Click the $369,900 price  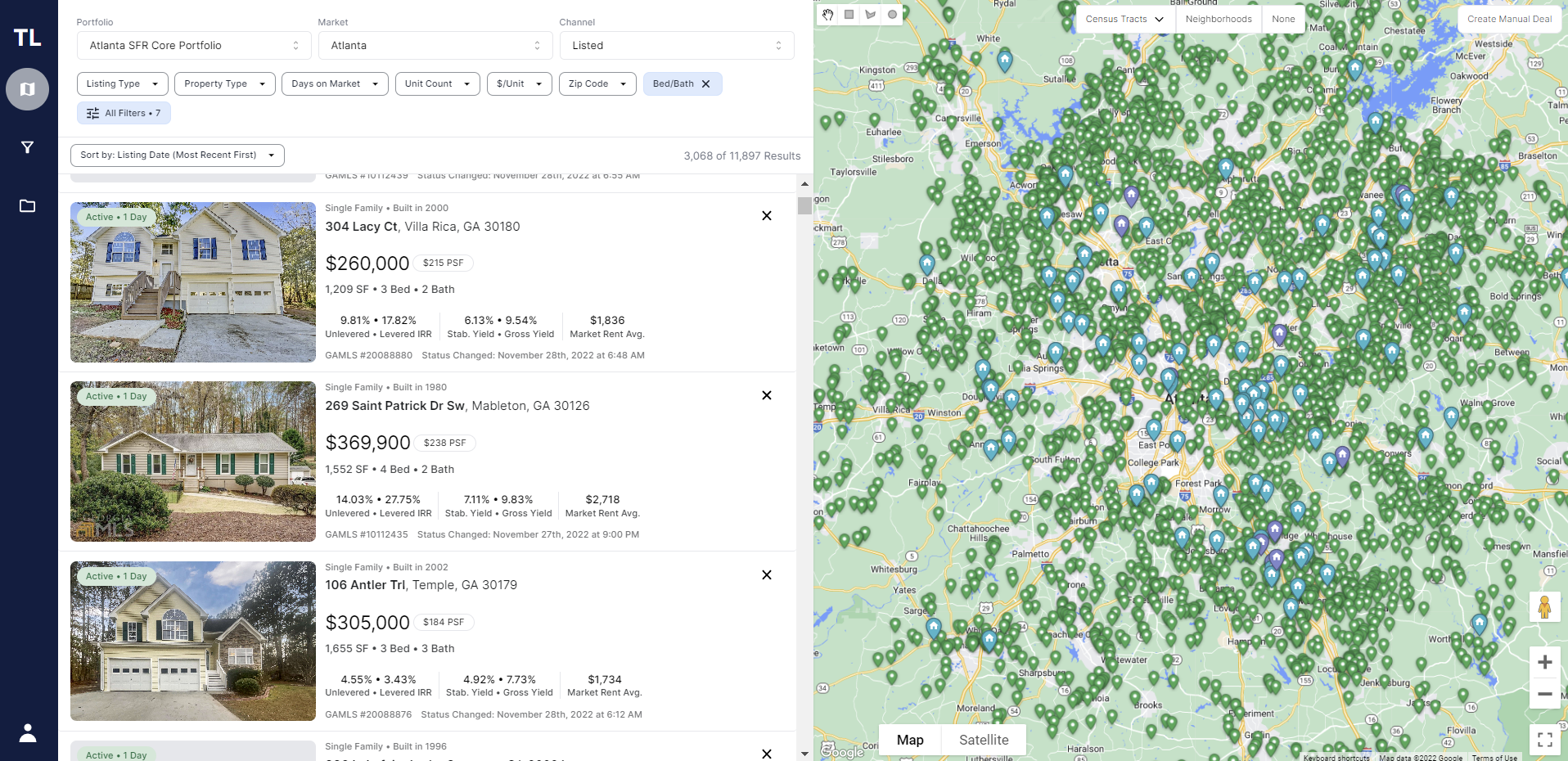[368, 443]
